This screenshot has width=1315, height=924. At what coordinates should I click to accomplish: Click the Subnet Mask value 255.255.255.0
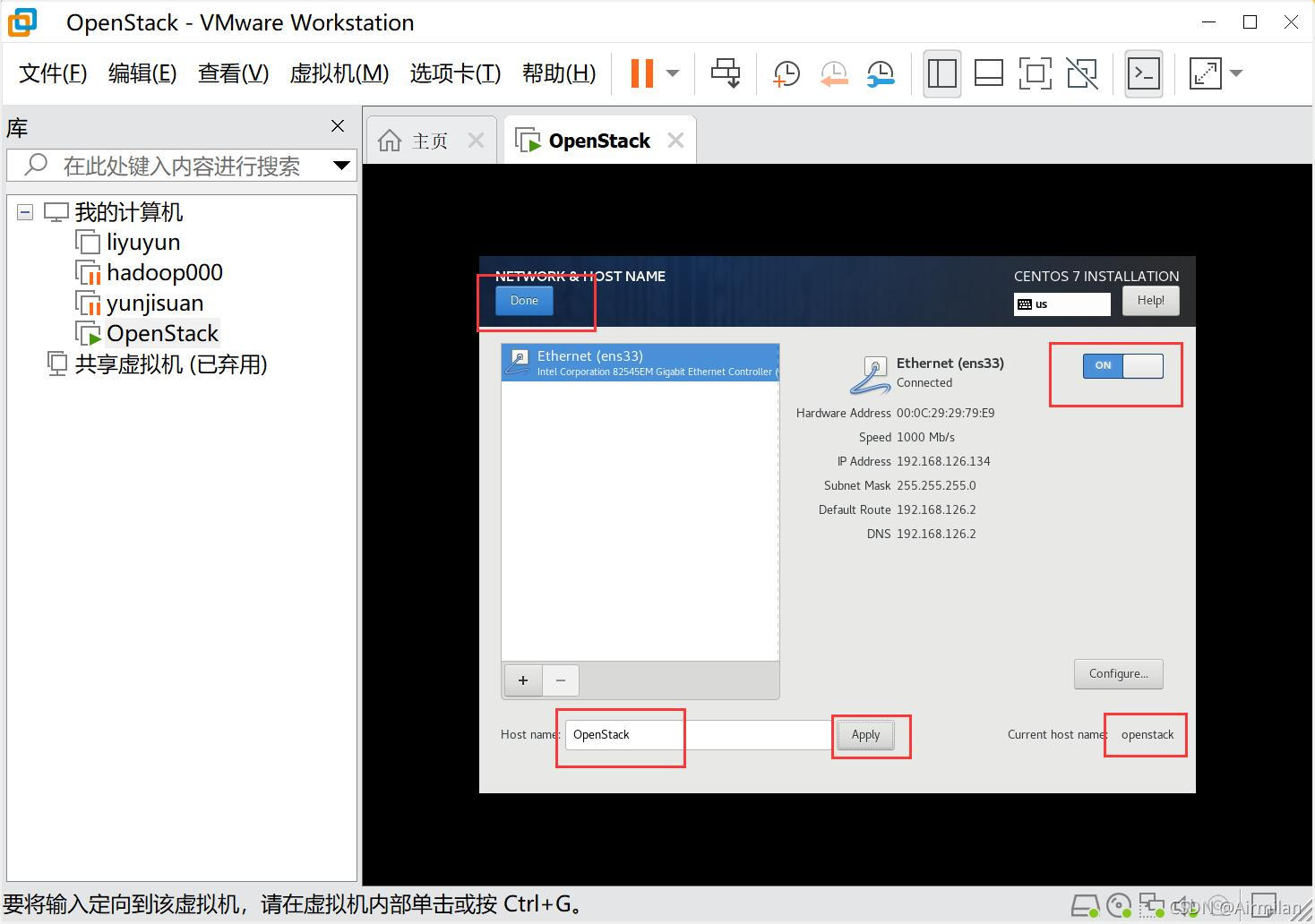point(936,485)
